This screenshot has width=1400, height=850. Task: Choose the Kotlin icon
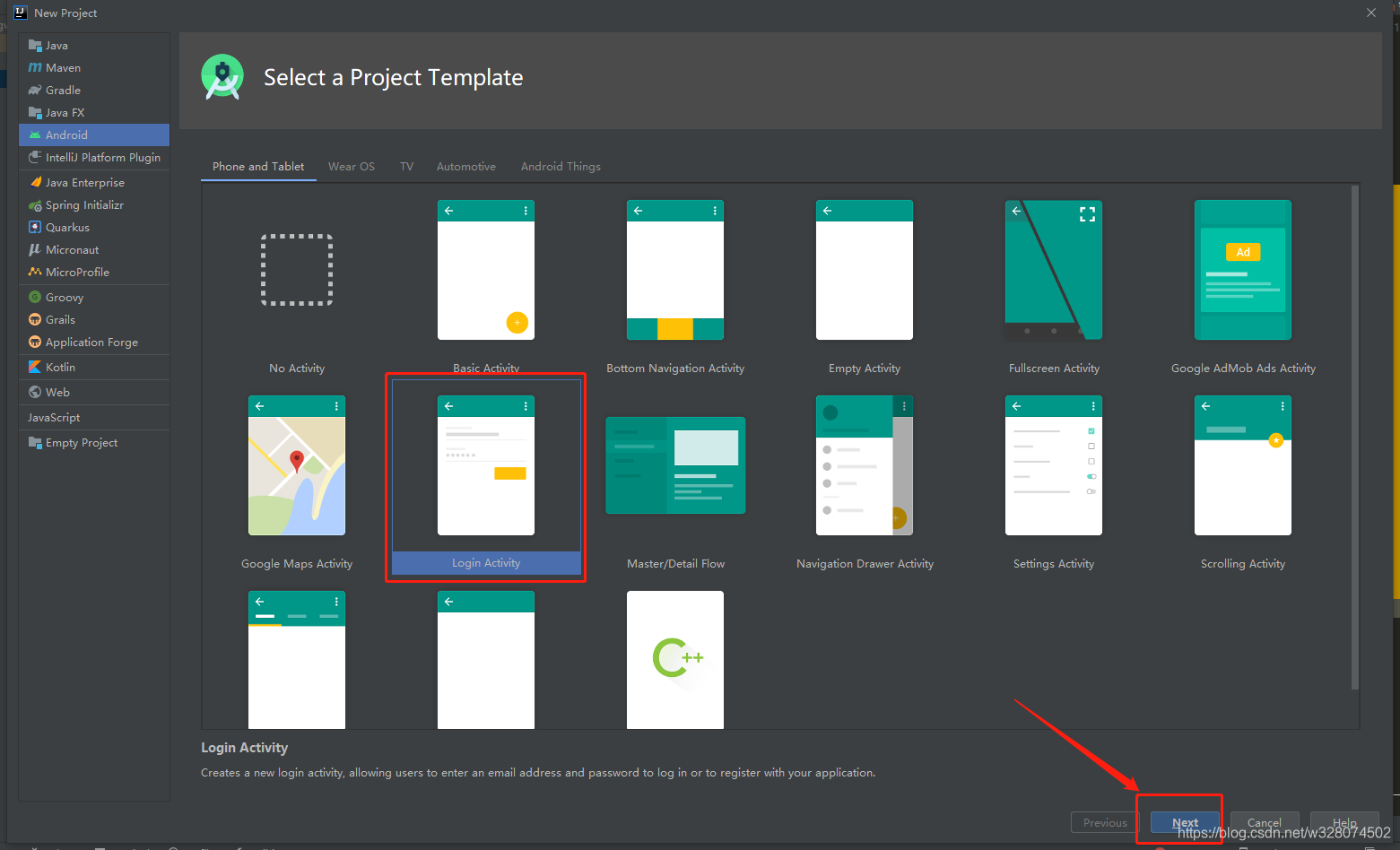click(35, 368)
